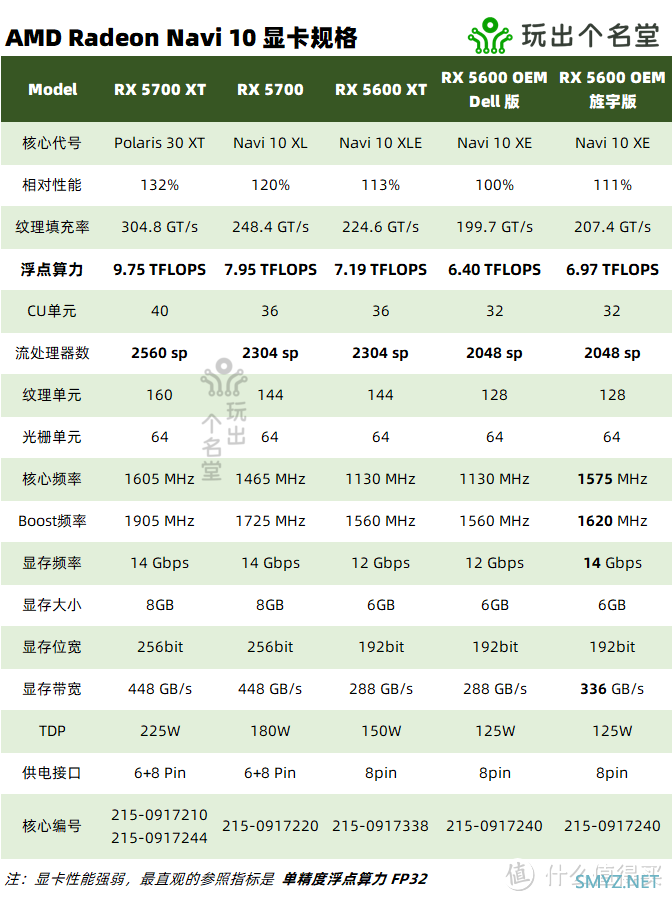Click the 浮点算力 row label

coord(52,269)
